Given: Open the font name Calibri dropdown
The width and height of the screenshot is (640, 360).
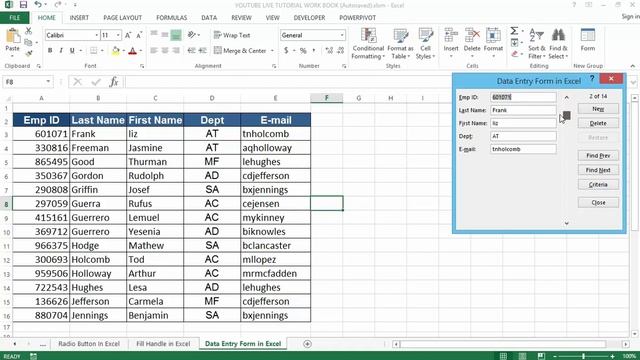Looking at the screenshot, I should 97,36.
